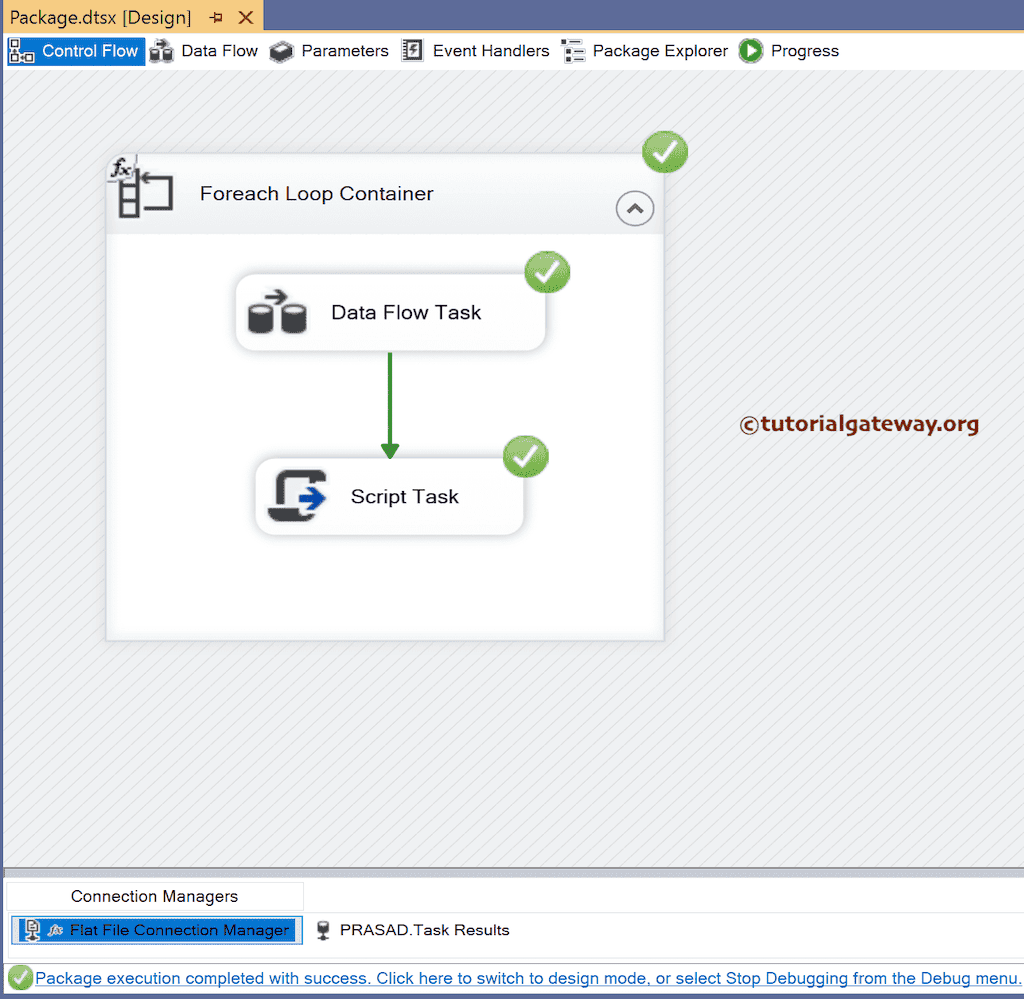
Task: Select the Control Flow tab icon
Action: pyautogui.click(x=22, y=50)
